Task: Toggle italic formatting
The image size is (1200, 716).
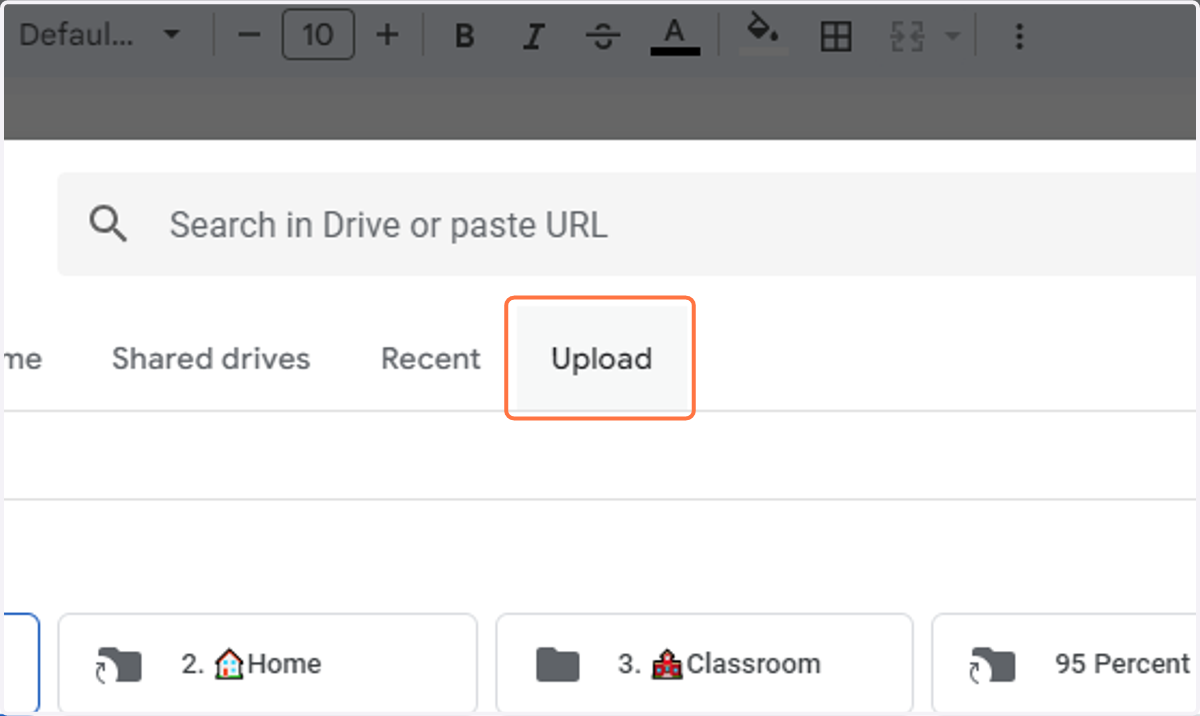Action: [x=534, y=37]
